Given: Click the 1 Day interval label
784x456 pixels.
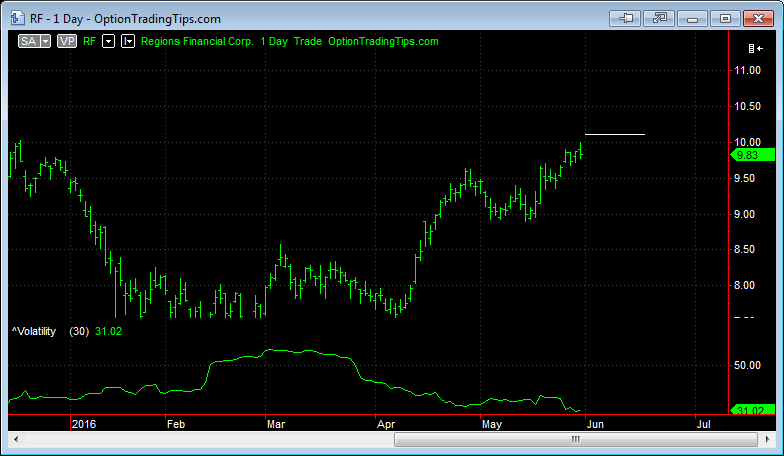Looking at the screenshot, I should coord(274,42).
